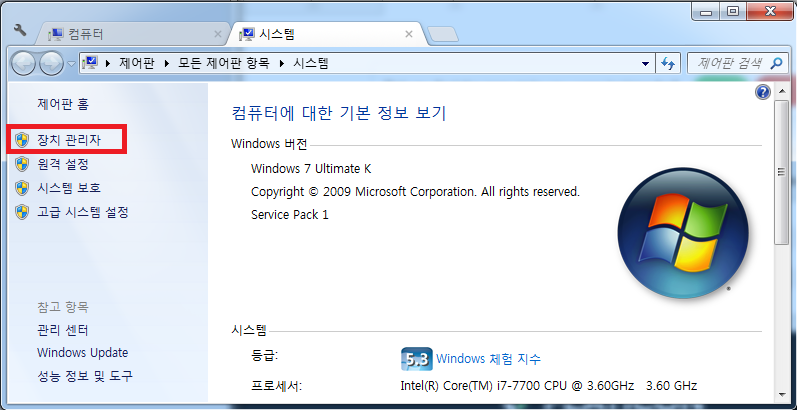The image size is (797, 410).
Task: Open a new tab
Action: pos(441,34)
